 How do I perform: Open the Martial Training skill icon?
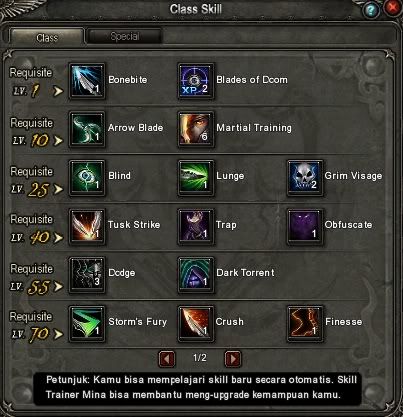[x=196, y=129]
